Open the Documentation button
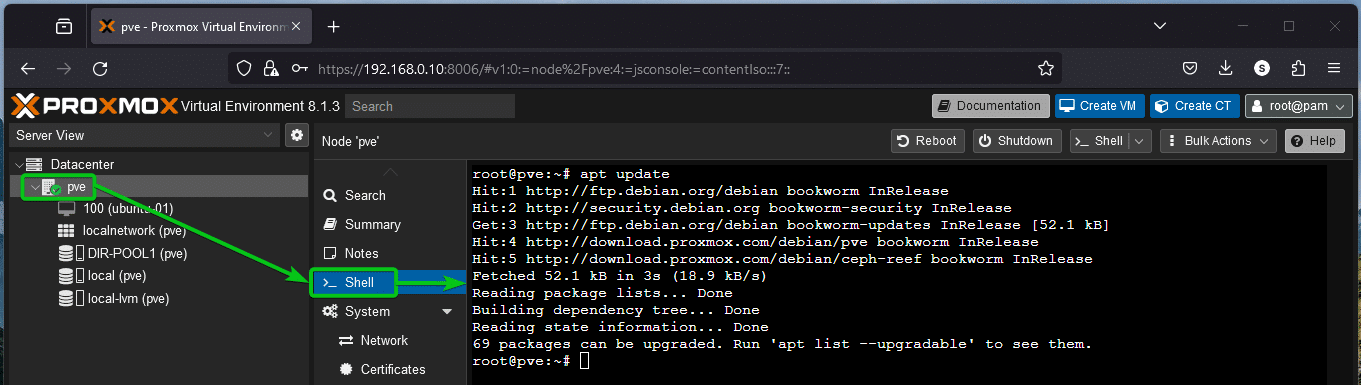This screenshot has height=385, width=1361. tap(991, 106)
